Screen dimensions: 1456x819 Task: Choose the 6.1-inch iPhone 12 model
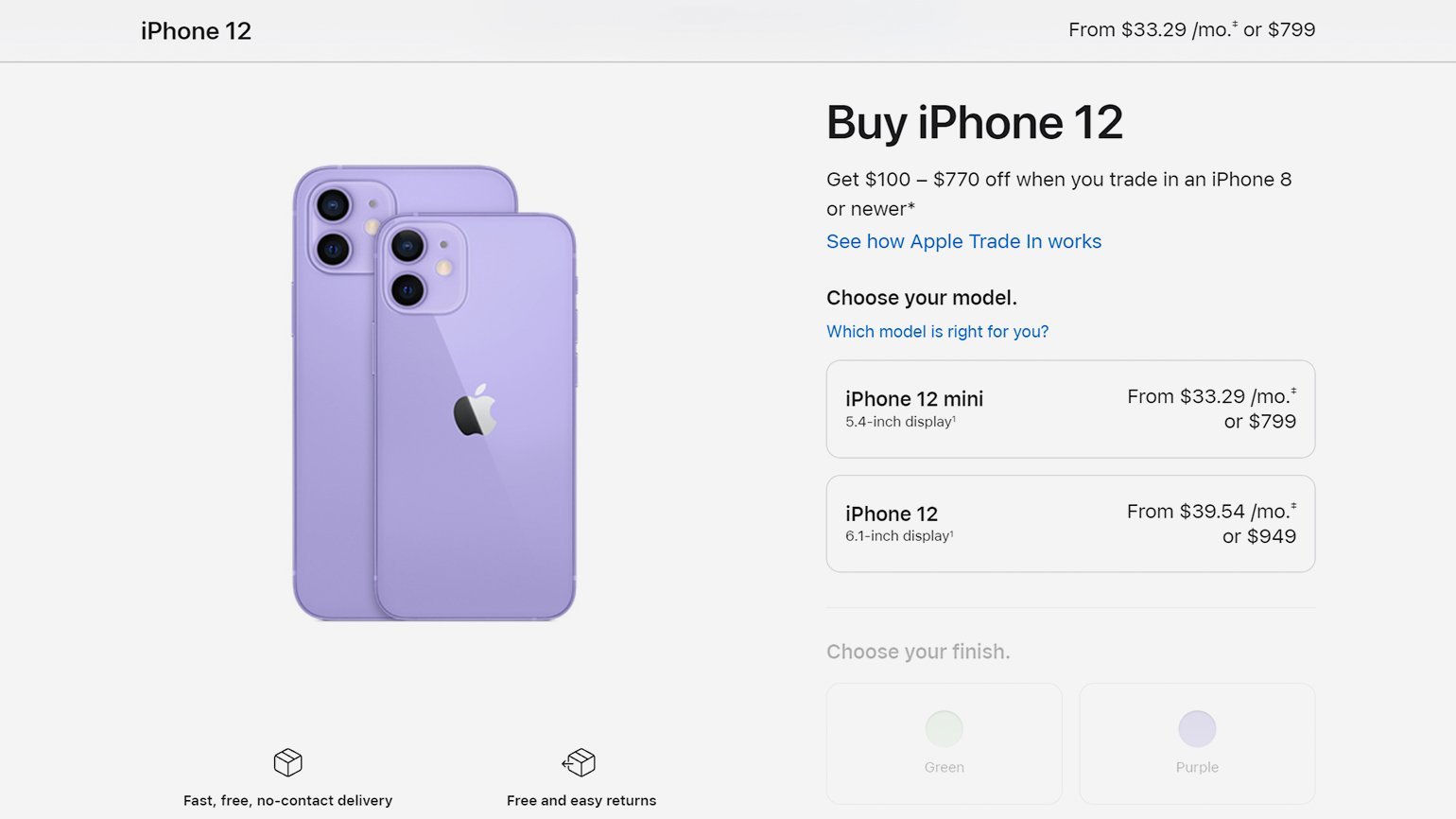point(1070,523)
